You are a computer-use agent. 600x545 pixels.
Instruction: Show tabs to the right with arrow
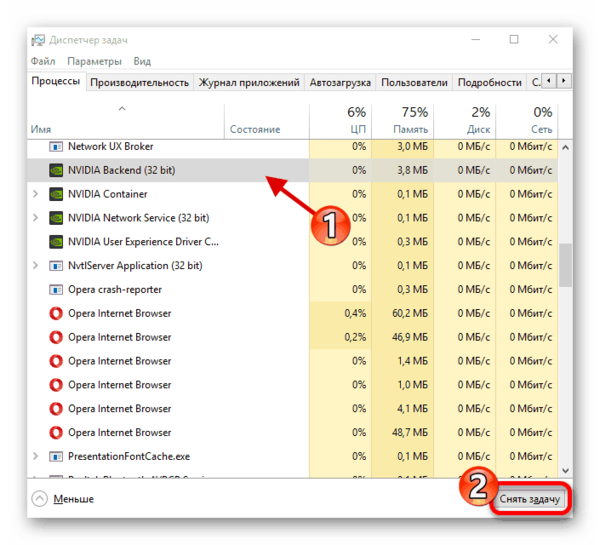click(564, 81)
